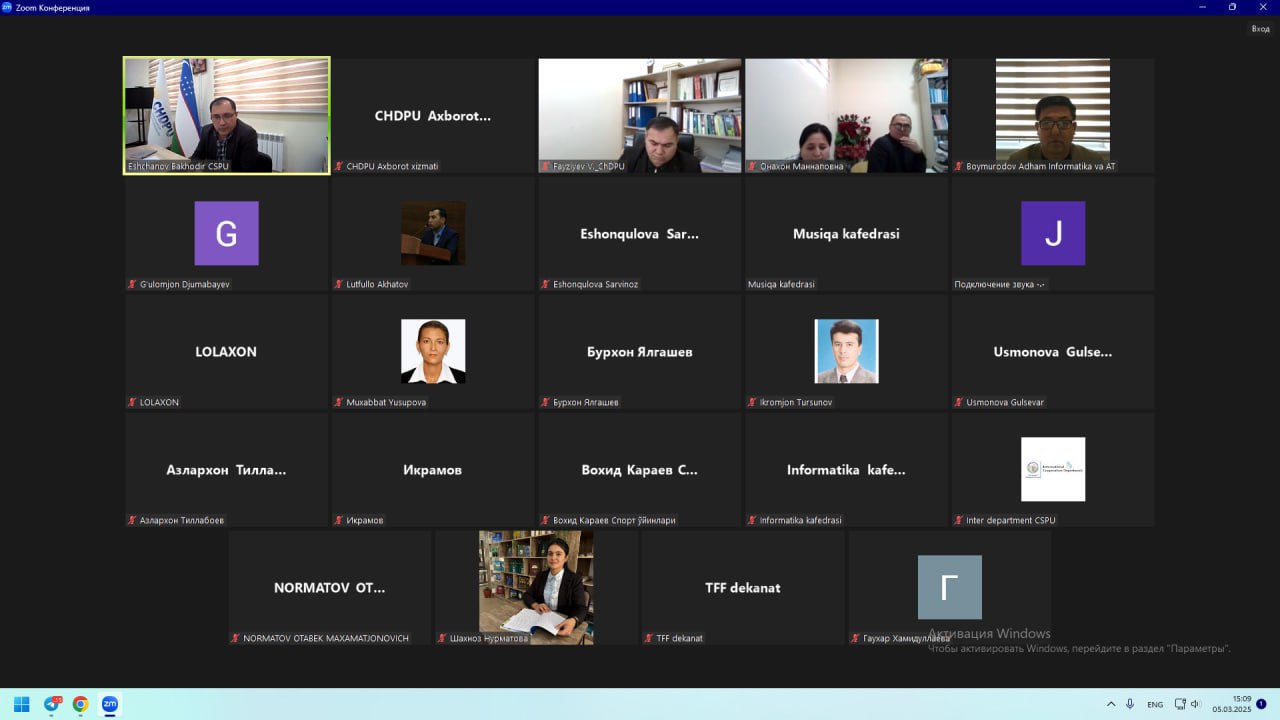Click the microphone icon in system tray

point(1130,704)
